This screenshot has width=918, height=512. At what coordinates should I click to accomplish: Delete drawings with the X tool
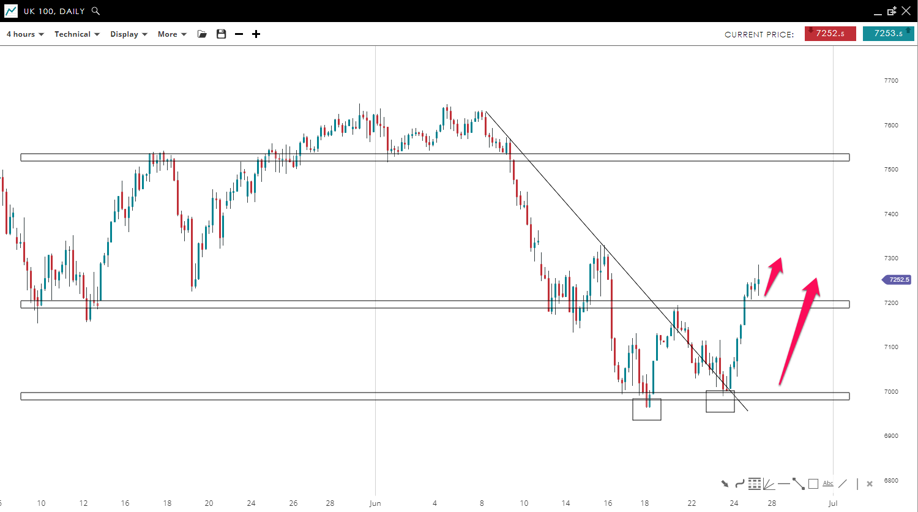click(x=870, y=484)
